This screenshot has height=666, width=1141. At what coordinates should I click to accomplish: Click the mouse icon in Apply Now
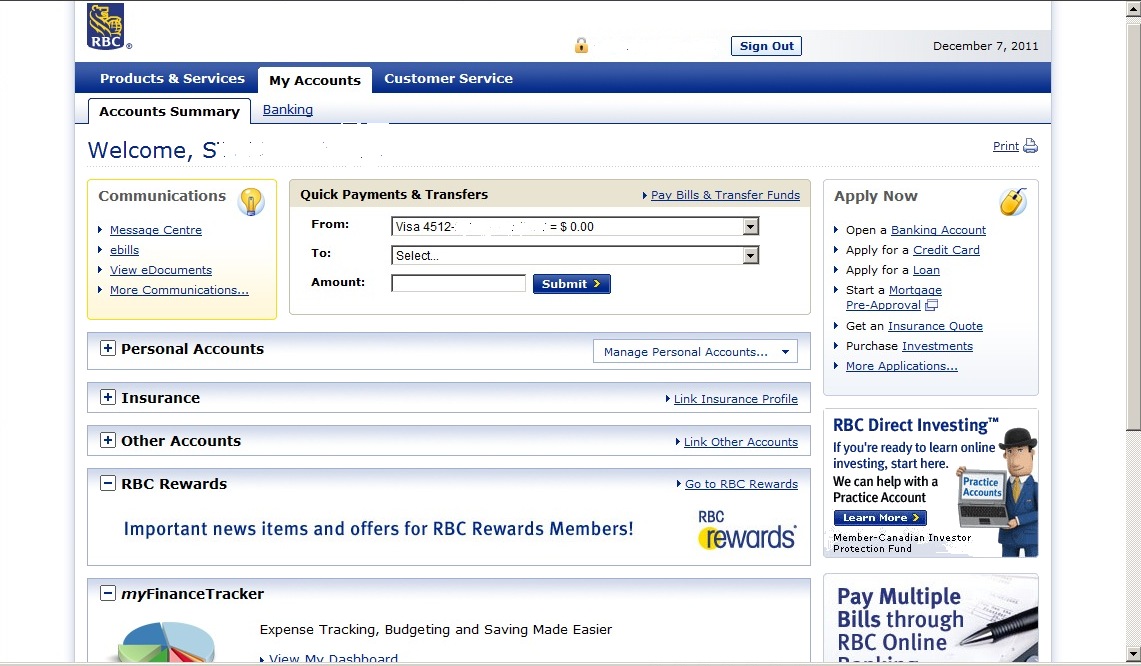[x=1013, y=201]
